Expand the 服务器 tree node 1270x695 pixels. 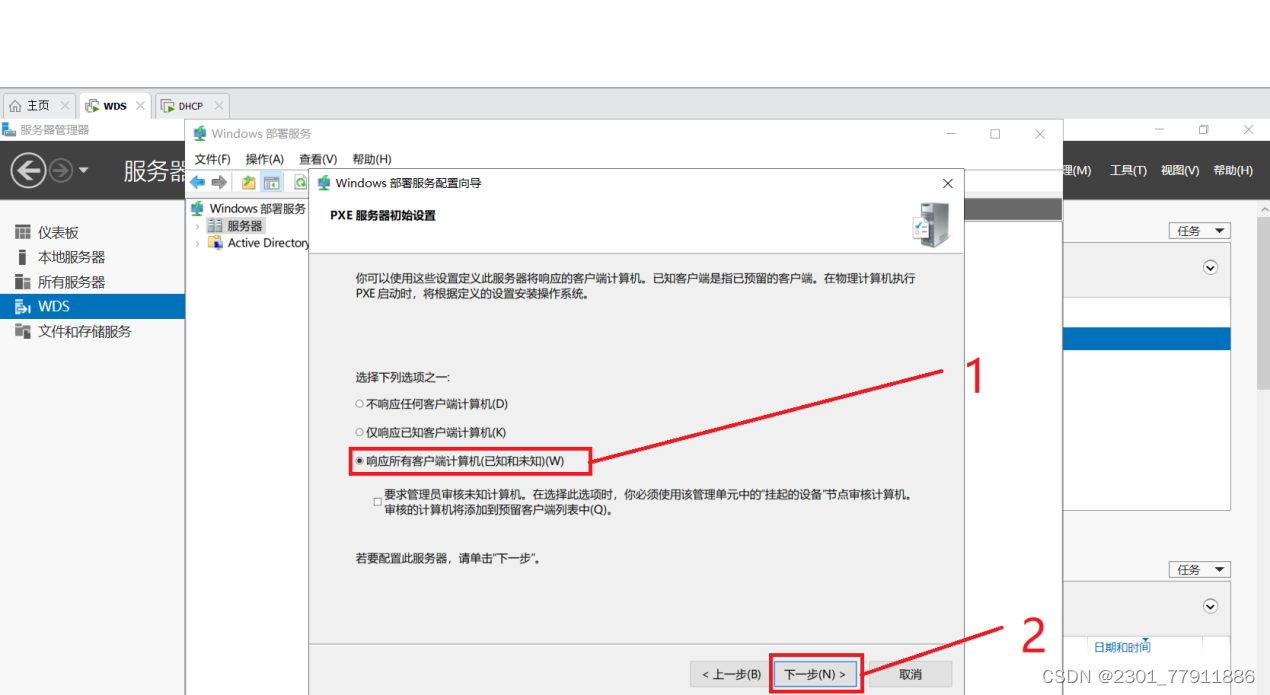point(197,226)
